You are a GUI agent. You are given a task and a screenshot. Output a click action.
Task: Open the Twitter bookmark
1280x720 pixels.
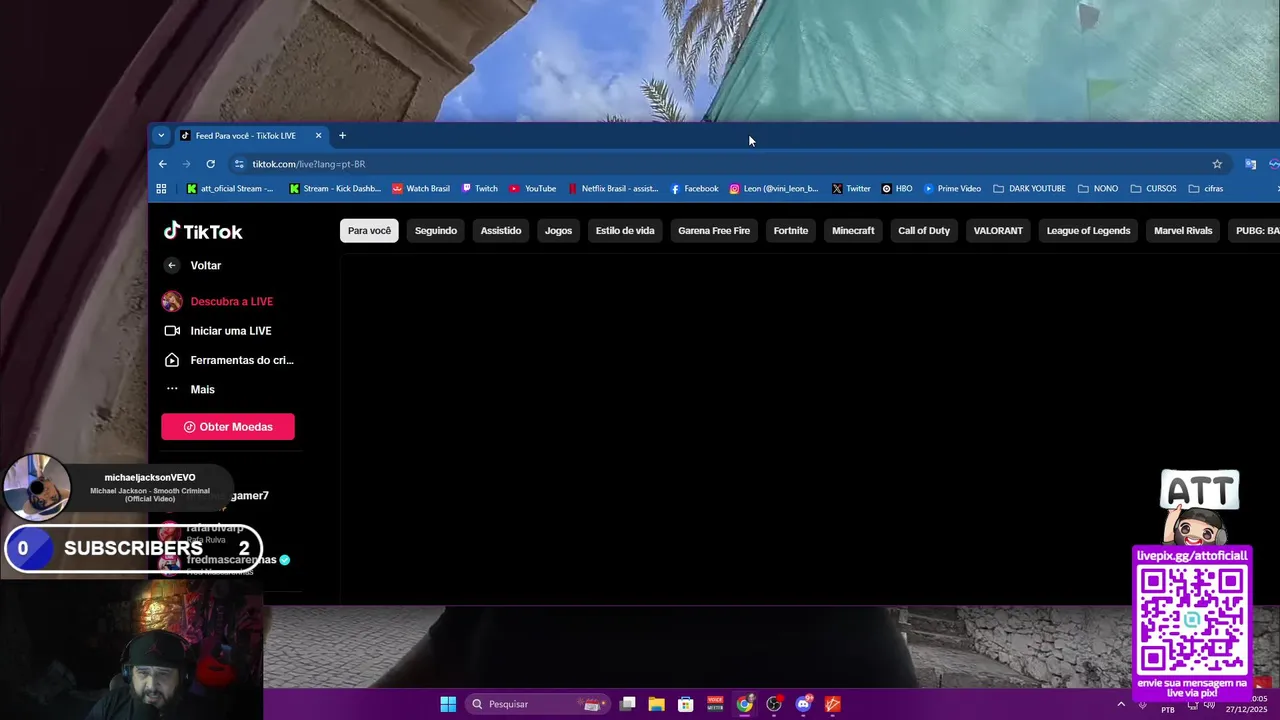(851, 189)
